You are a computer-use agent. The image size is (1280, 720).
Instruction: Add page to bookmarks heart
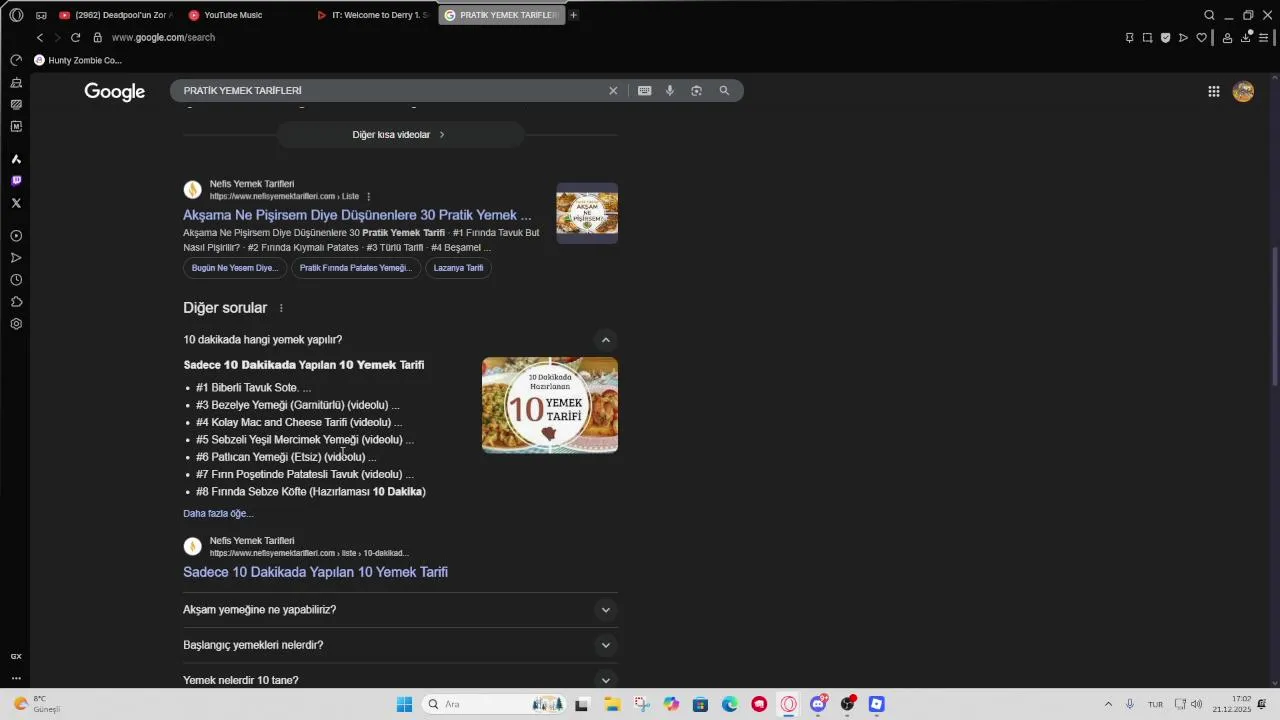pos(1201,38)
